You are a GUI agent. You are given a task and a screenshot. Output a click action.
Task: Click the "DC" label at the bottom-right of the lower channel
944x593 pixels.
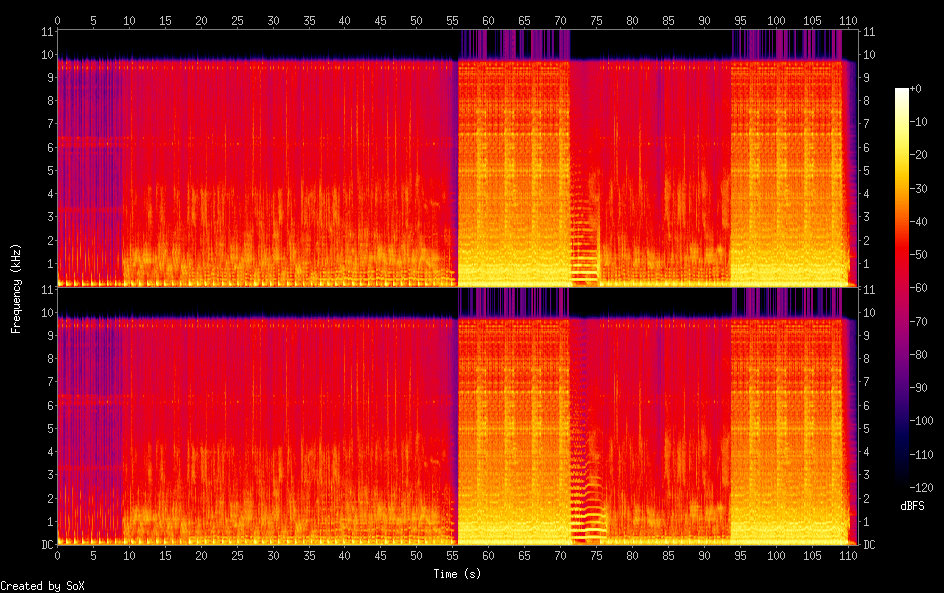click(x=870, y=544)
